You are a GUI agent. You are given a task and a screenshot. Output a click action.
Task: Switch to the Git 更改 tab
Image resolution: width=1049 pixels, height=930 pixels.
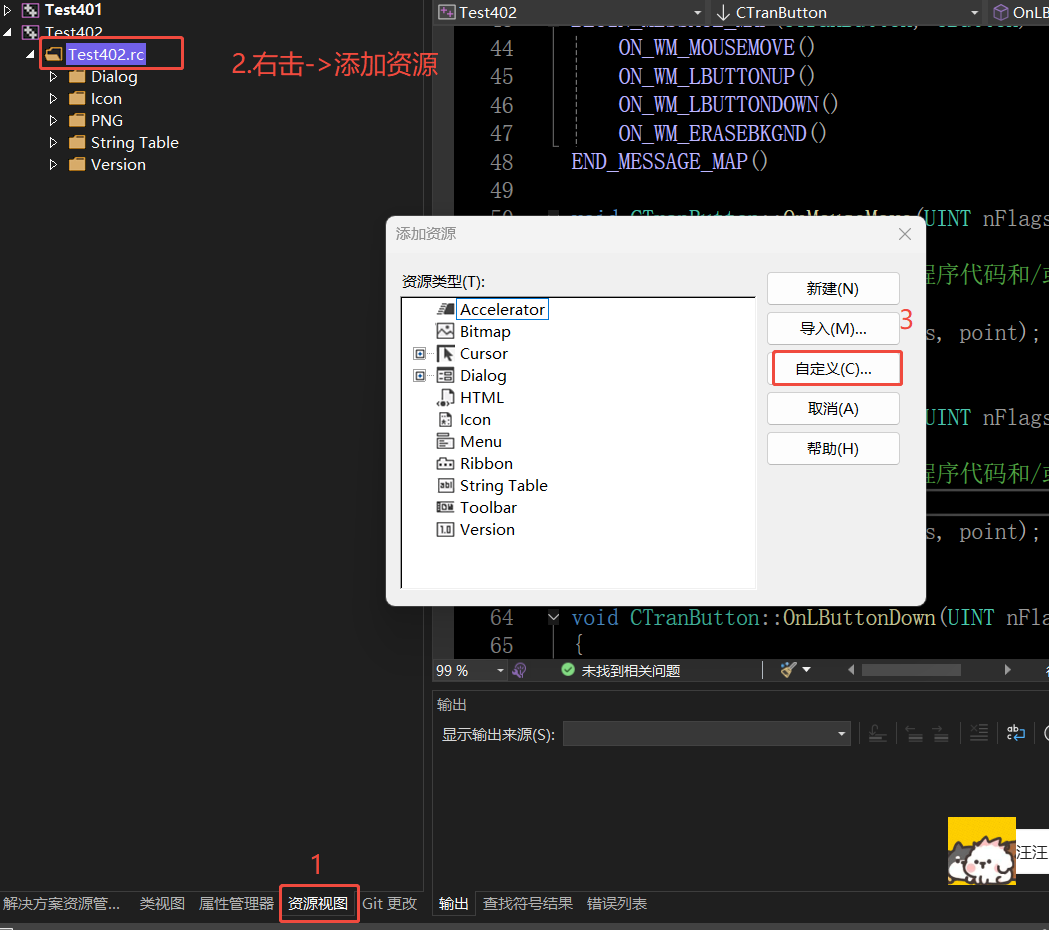pos(389,903)
